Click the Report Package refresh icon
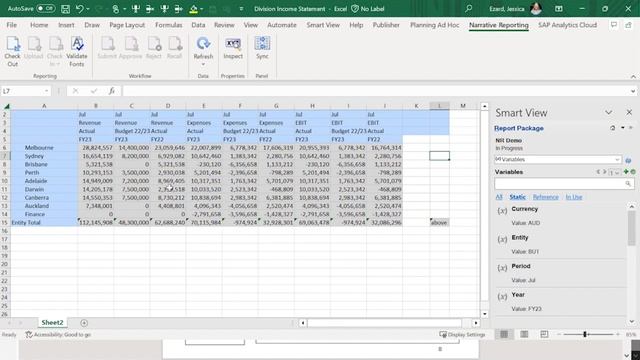Image resolution: width=640 pixels, height=360 pixels. tap(613, 128)
